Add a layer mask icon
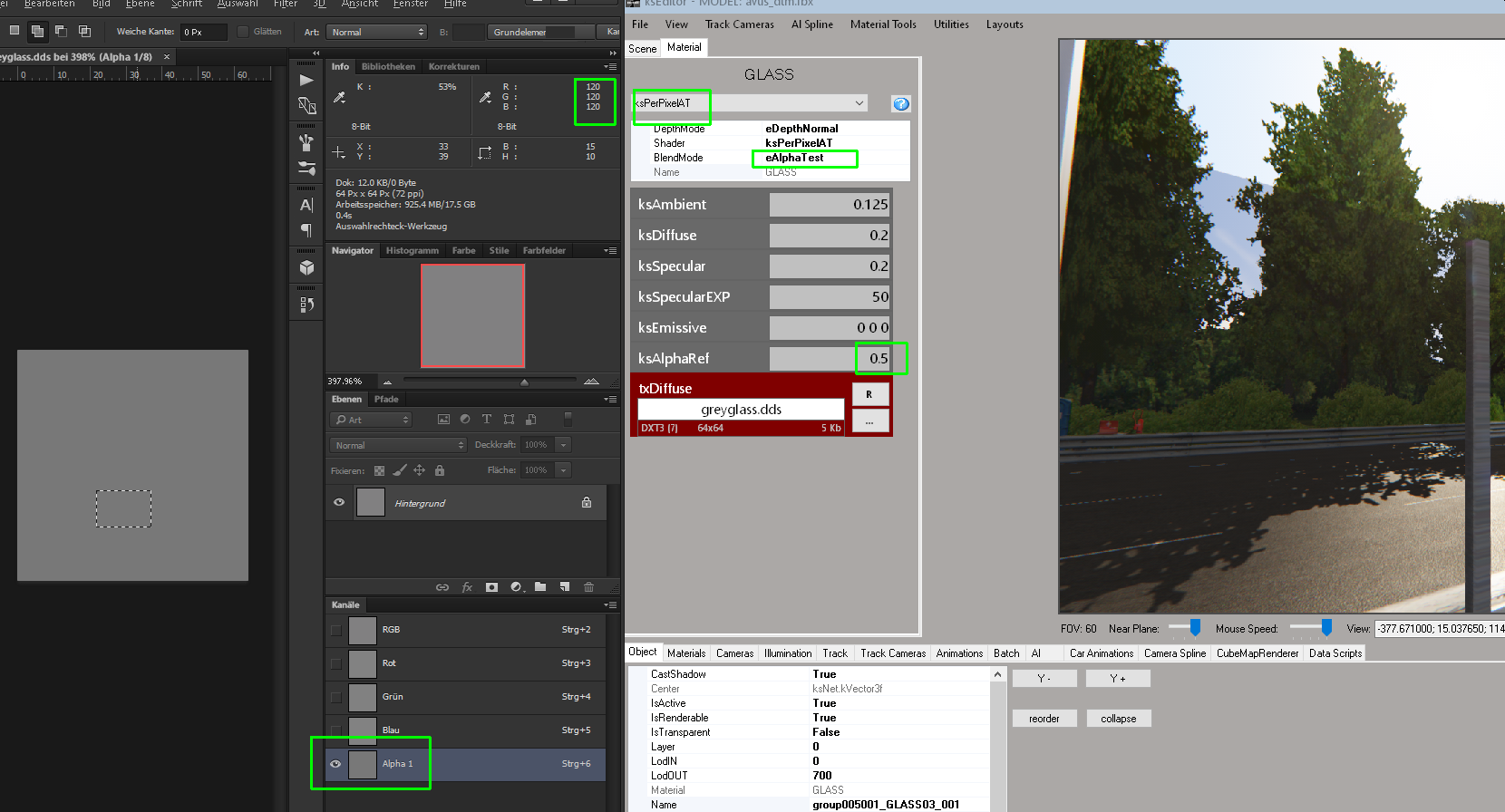This screenshot has height=812, width=1505. pyautogui.click(x=491, y=587)
